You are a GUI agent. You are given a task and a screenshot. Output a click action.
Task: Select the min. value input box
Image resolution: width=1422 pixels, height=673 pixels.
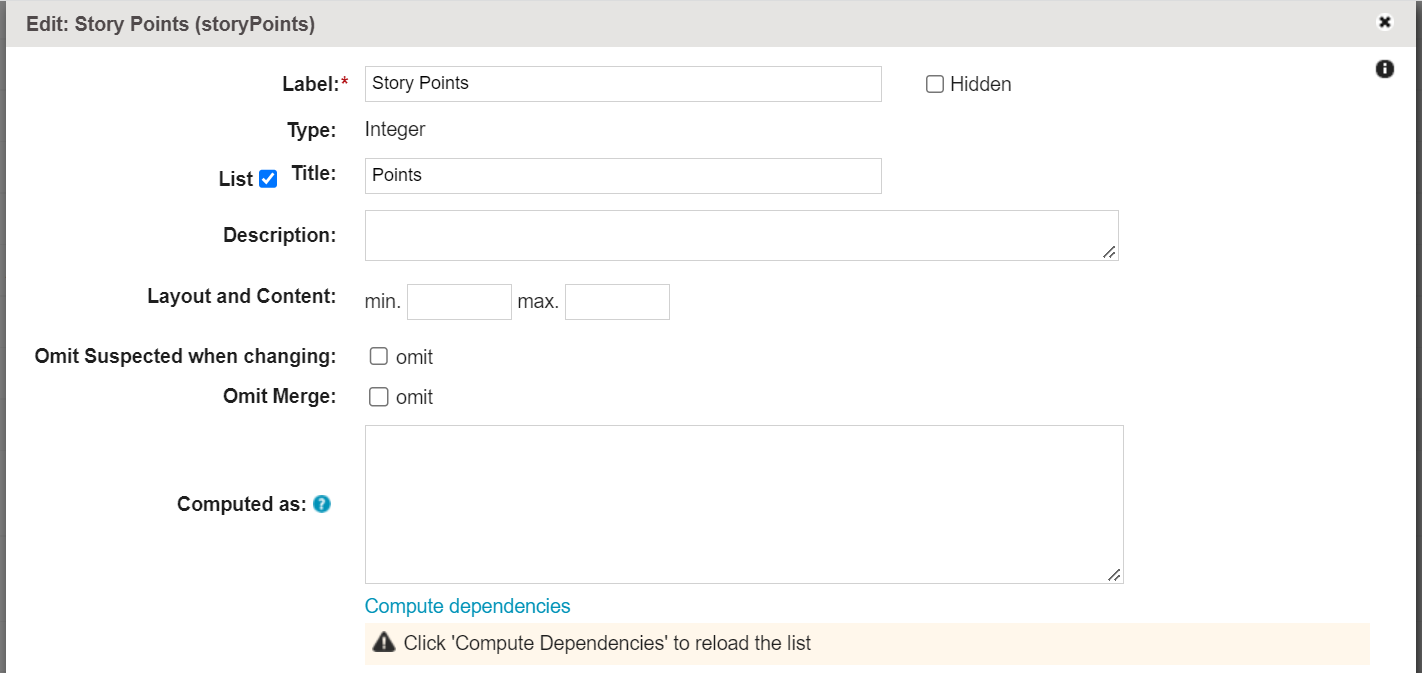[459, 302]
